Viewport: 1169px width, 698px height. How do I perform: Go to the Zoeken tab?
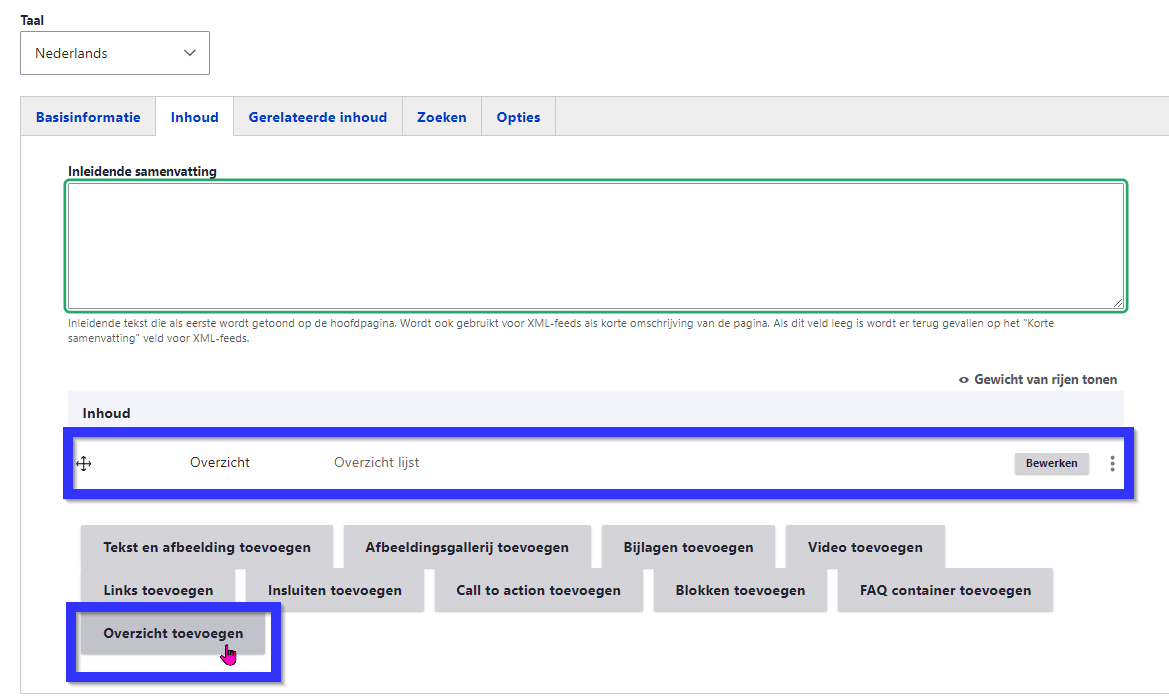point(441,117)
